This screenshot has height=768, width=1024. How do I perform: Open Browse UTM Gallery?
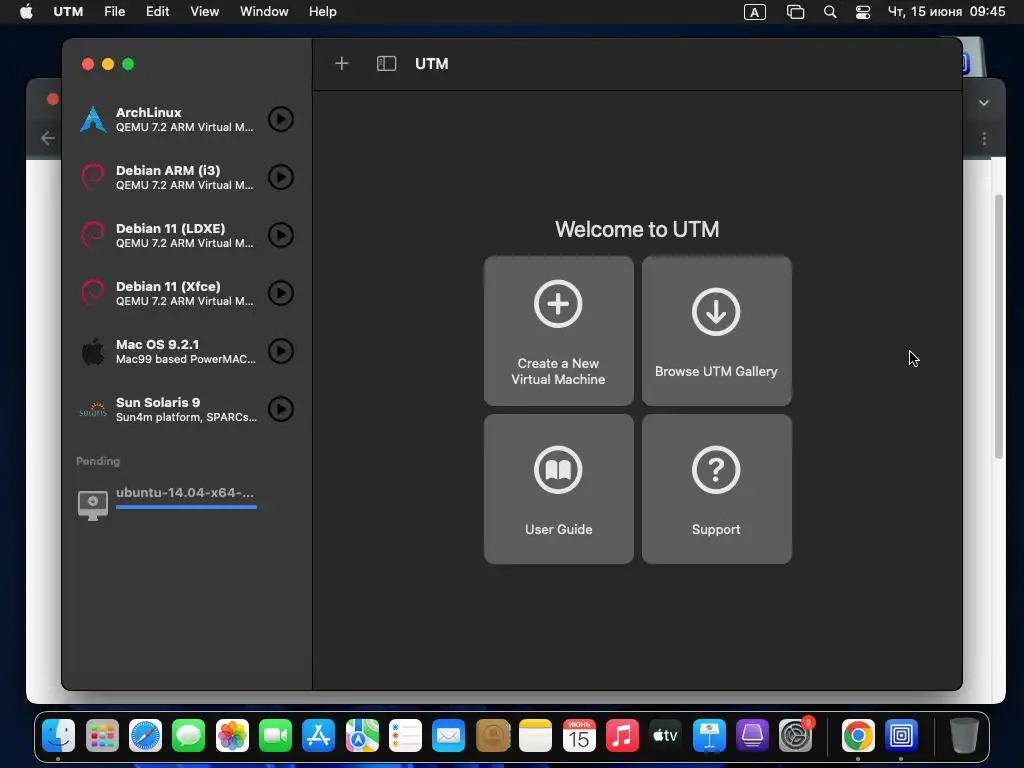pyautogui.click(x=716, y=330)
